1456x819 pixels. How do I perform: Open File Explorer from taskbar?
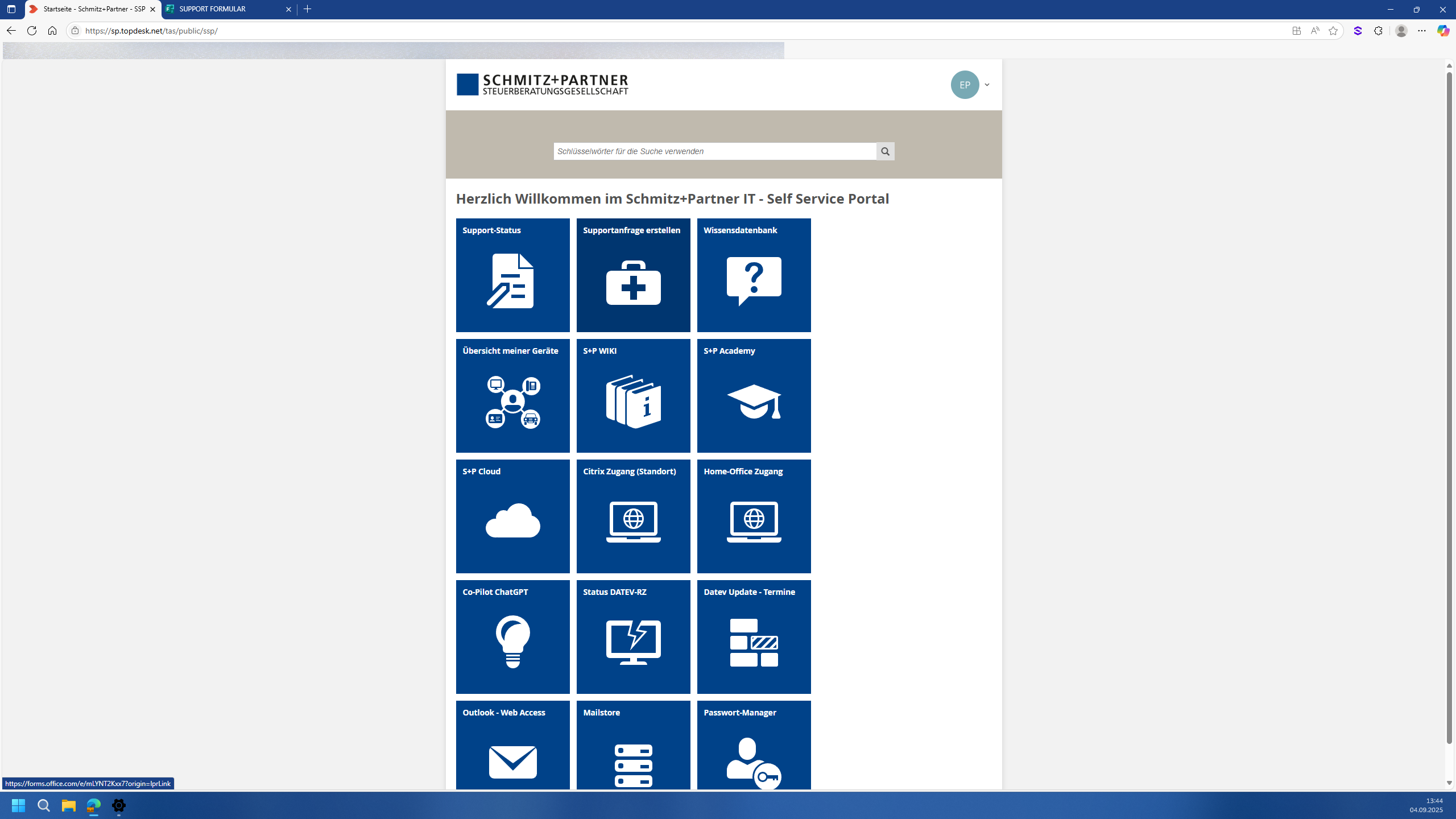(x=69, y=805)
